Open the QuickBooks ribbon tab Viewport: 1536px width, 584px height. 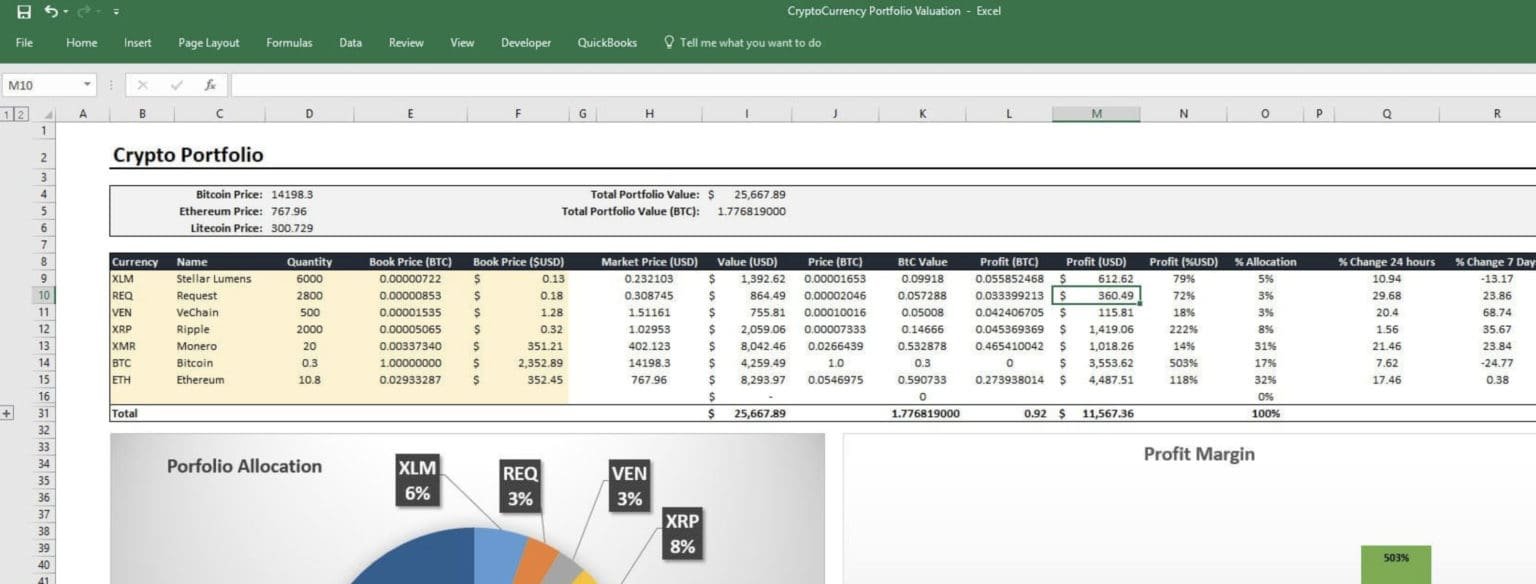coord(607,43)
